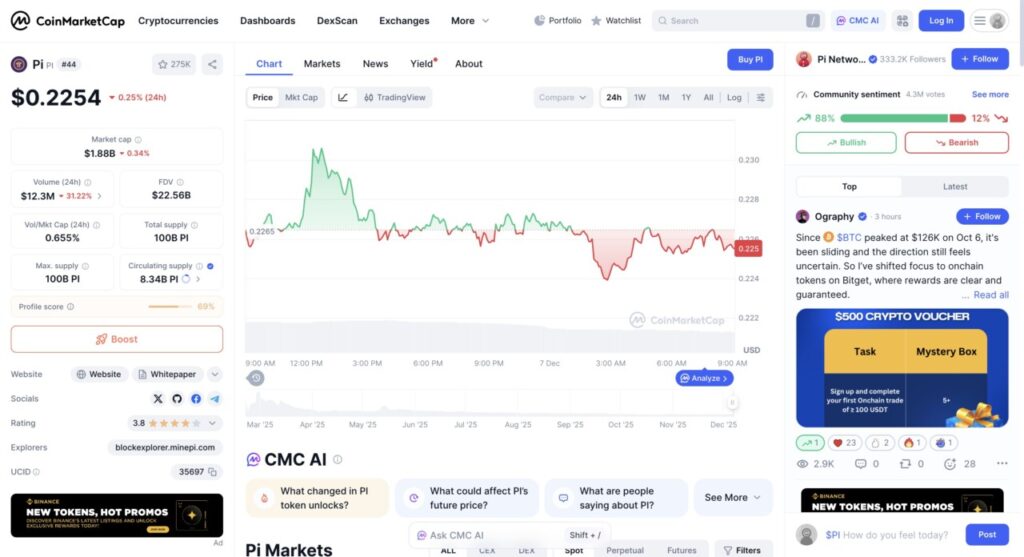Switch to the Markets tab
The height and width of the screenshot is (557, 1024).
pyautogui.click(x=322, y=64)
